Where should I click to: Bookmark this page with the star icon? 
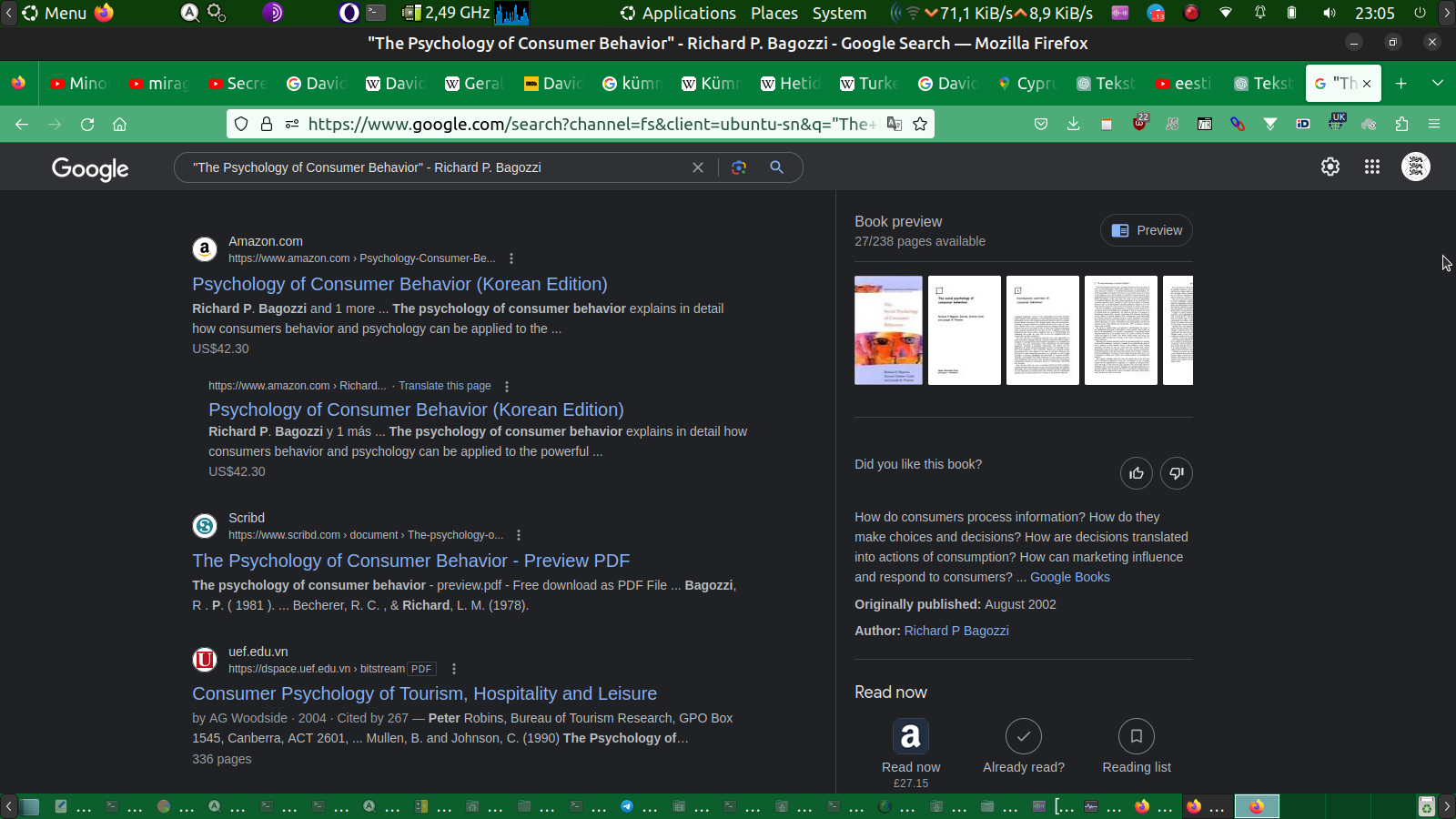(x=920, y=124)
